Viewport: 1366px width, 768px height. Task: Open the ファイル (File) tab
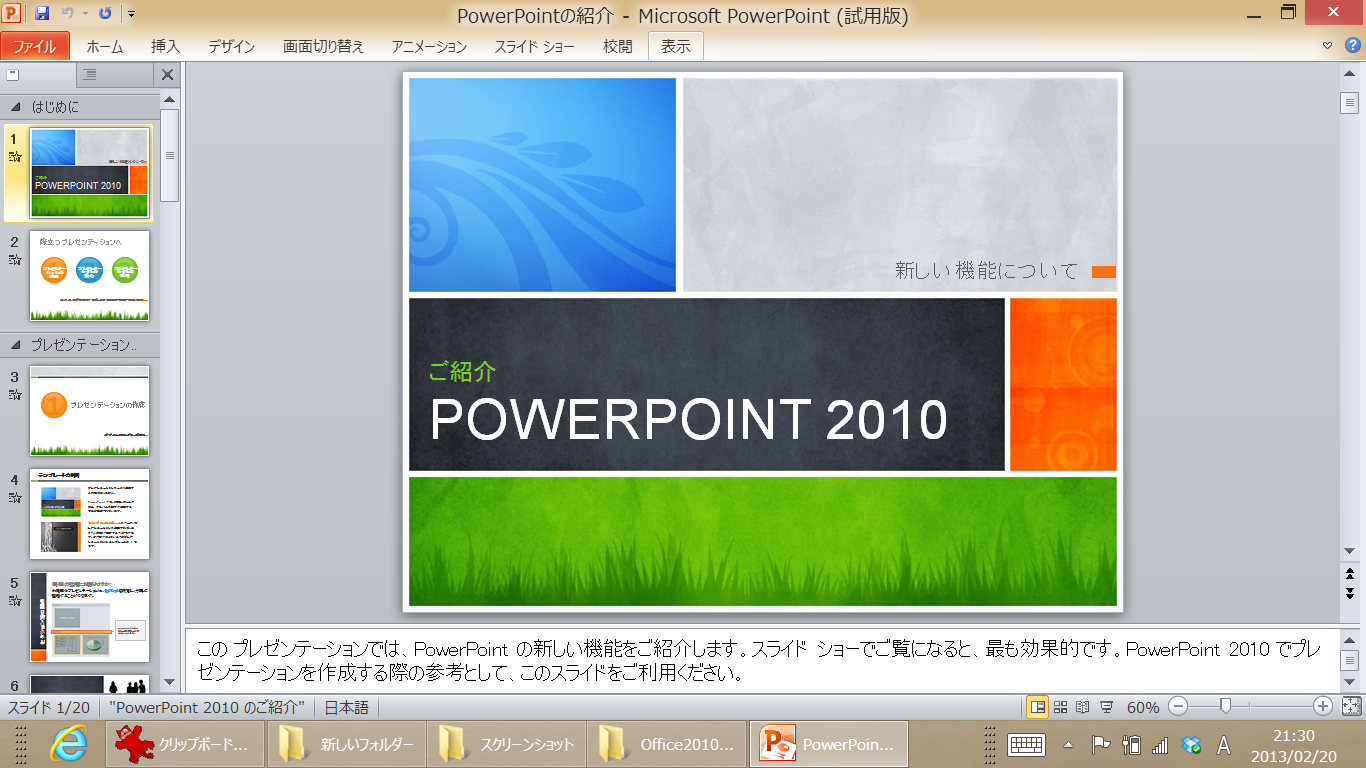pos(35,46)
